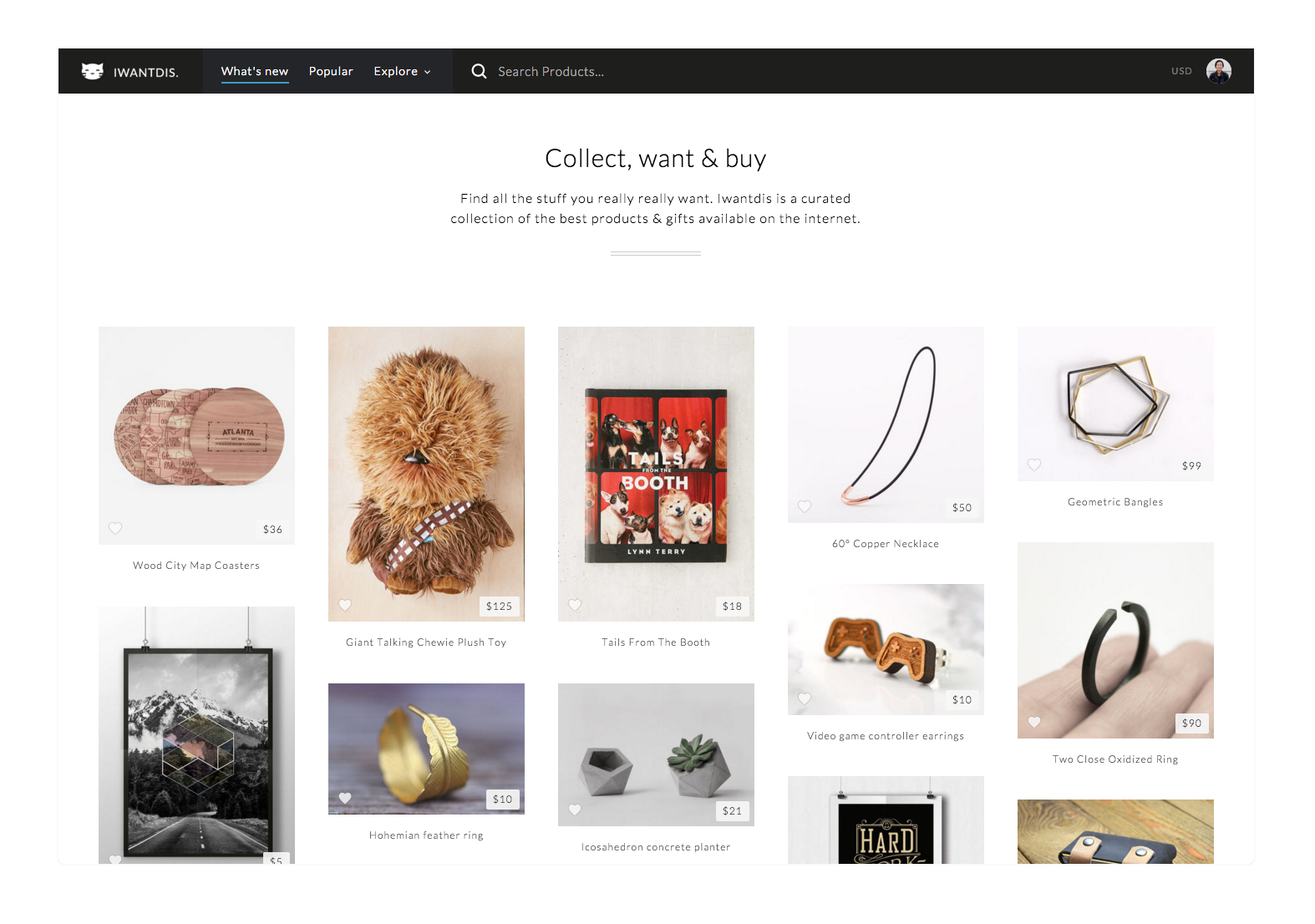Favorite the 60° Copper Necklace
This screenshot has height=924, width=1315.
click(x=805, y=506)
